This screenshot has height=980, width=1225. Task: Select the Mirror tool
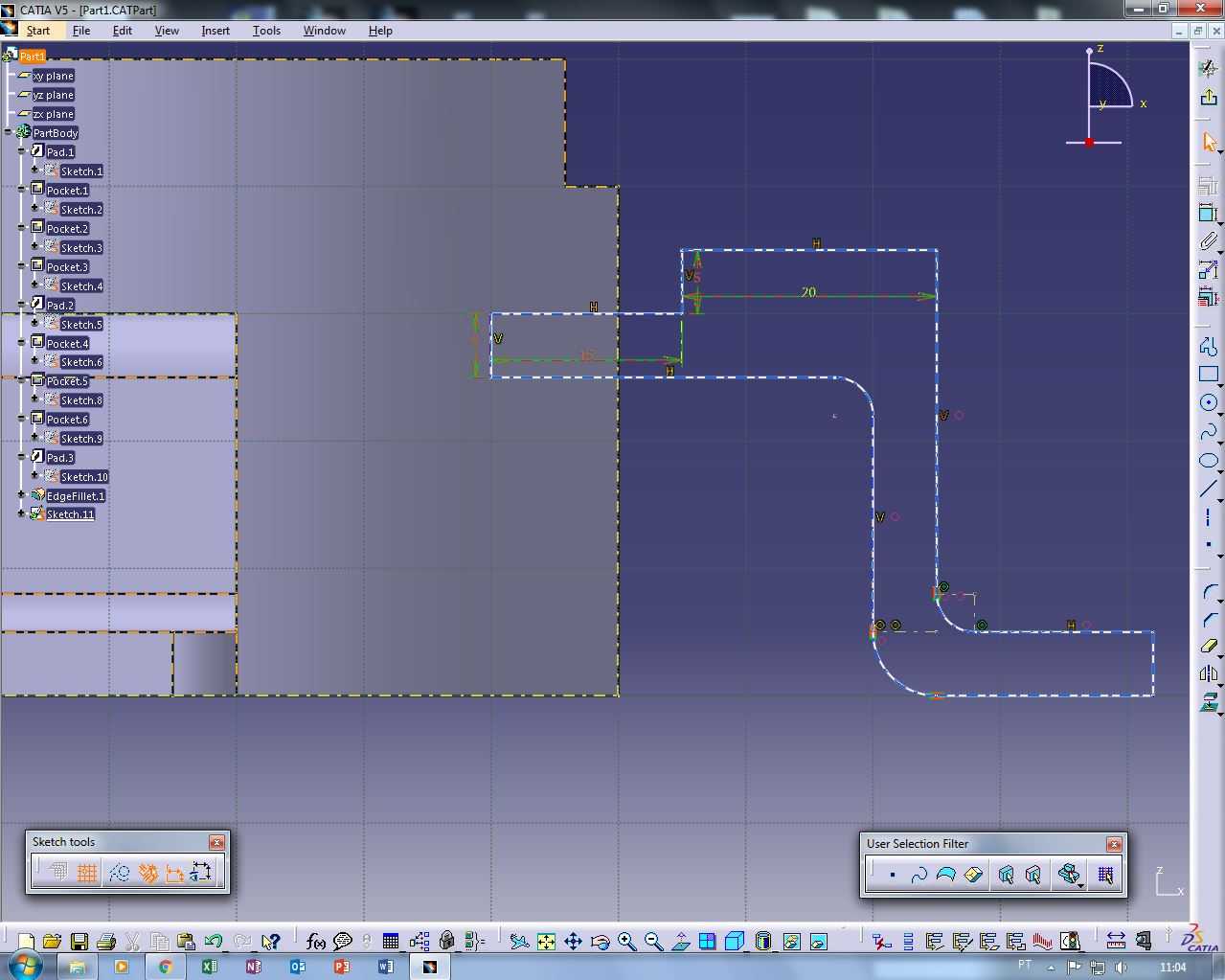click(1209, 673)
